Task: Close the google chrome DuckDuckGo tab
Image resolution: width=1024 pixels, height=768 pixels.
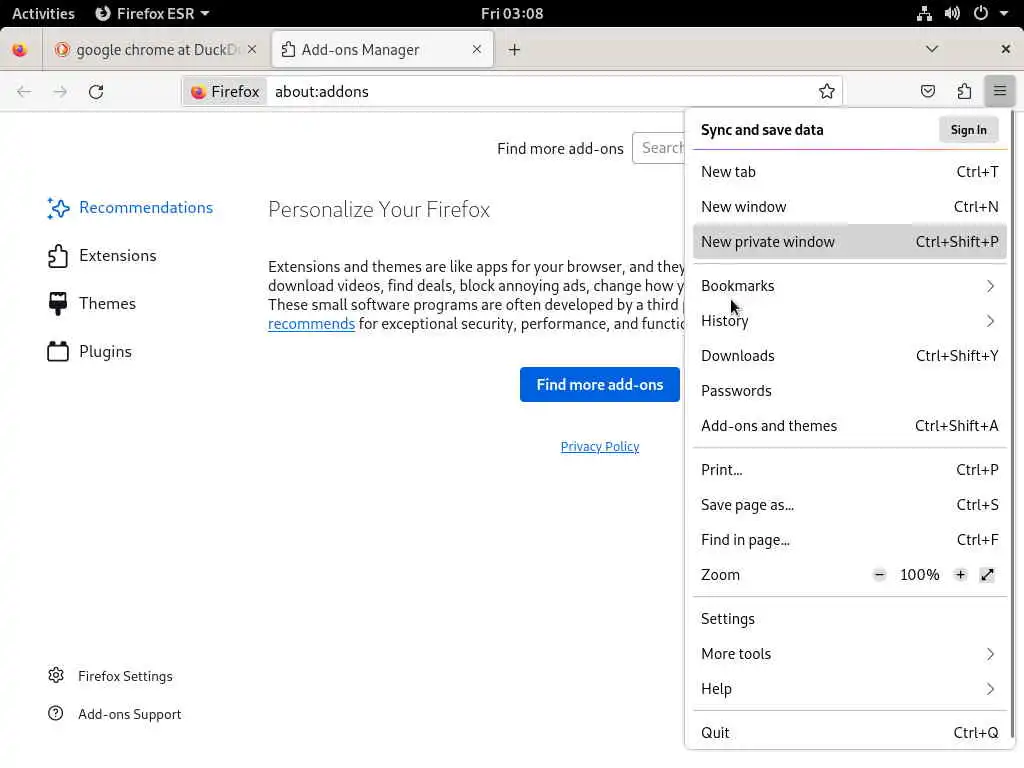Action: [252, 50]
